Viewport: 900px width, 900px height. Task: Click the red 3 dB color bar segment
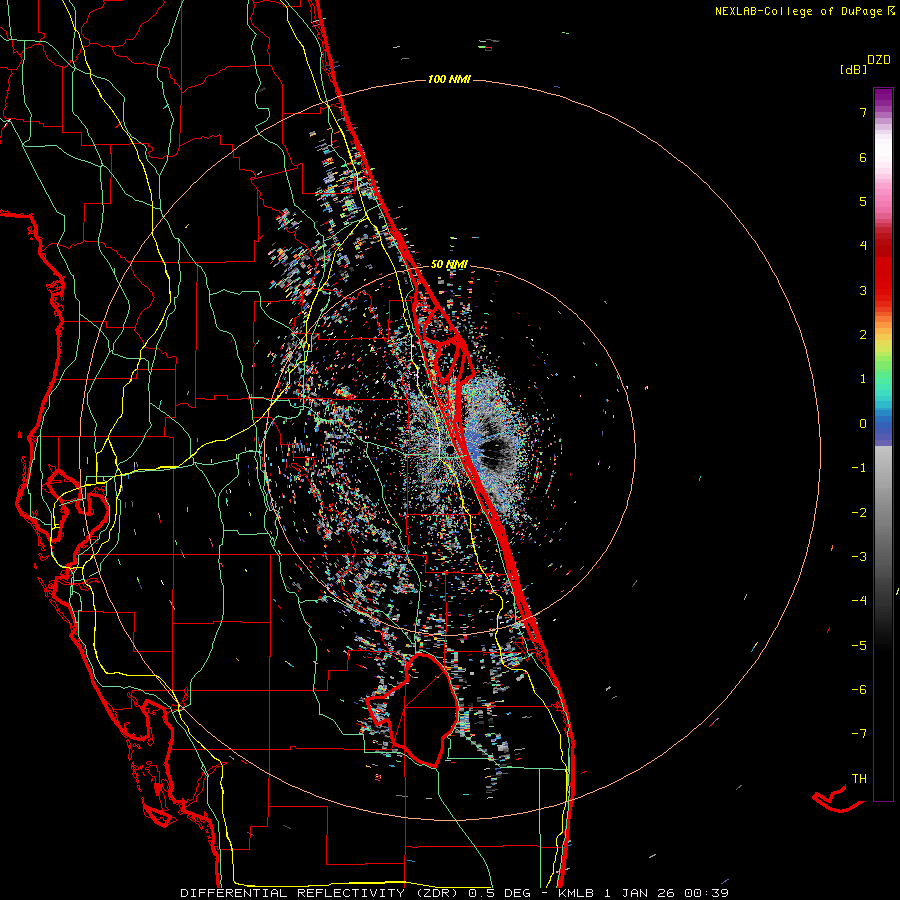(x=883, y=287)
